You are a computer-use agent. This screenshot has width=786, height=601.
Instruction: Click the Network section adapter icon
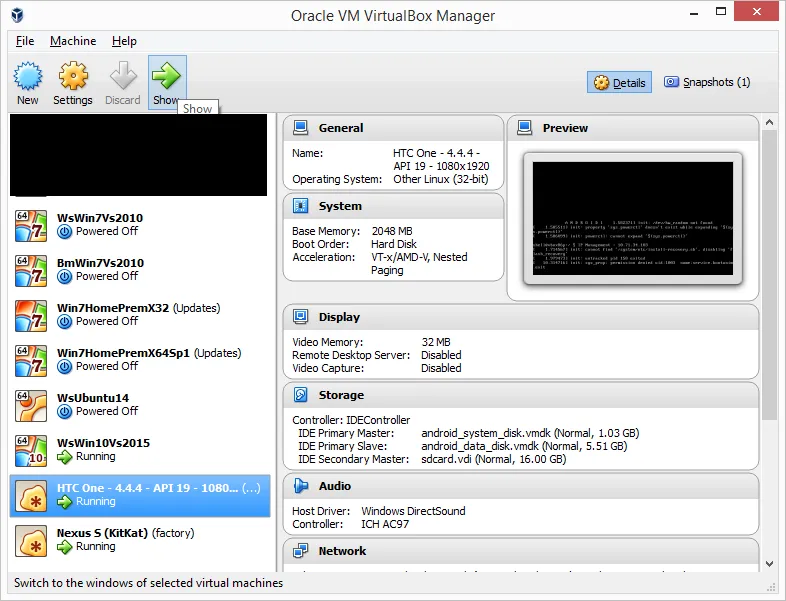coord(301,551)
